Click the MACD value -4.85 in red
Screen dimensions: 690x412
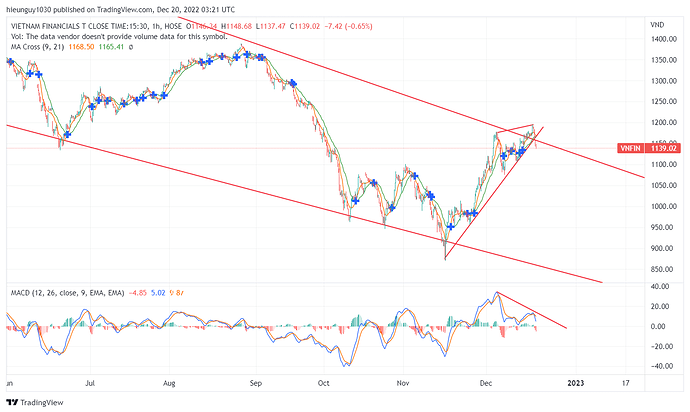(x=138, y=293)
